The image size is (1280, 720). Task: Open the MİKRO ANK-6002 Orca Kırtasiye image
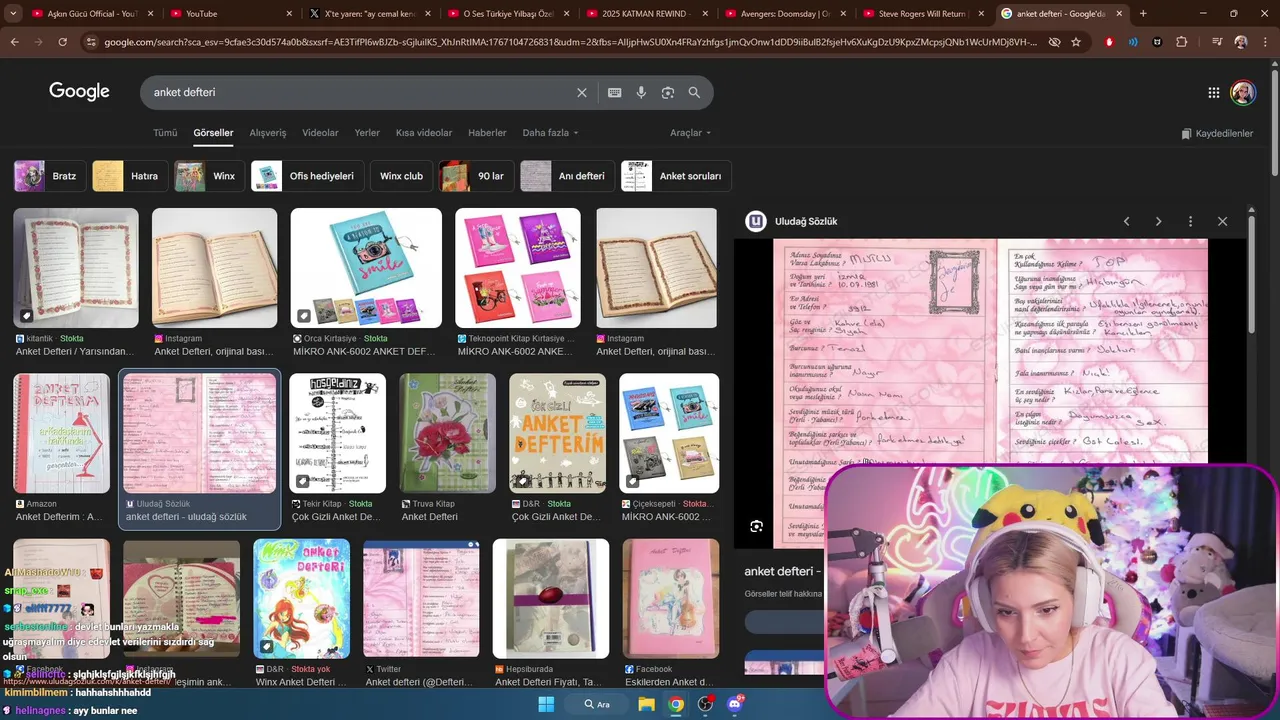pos(366,268)
